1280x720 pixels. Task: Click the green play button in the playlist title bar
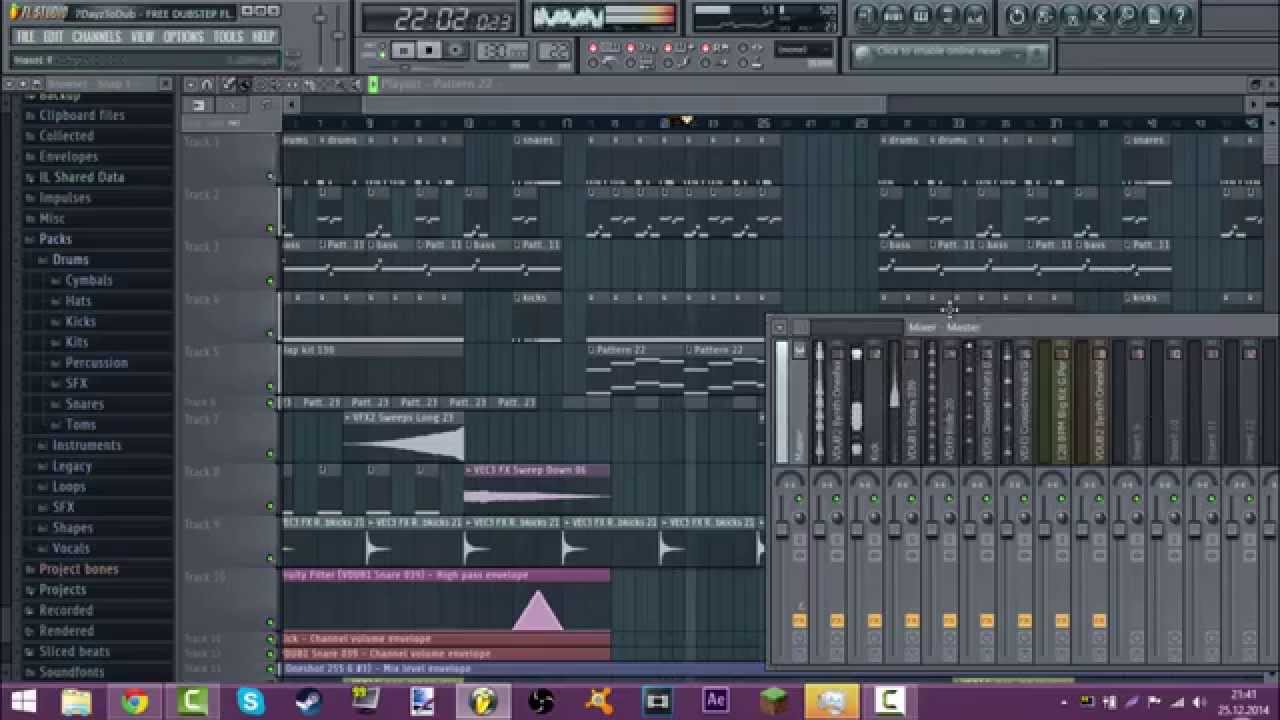click(373, 85)
